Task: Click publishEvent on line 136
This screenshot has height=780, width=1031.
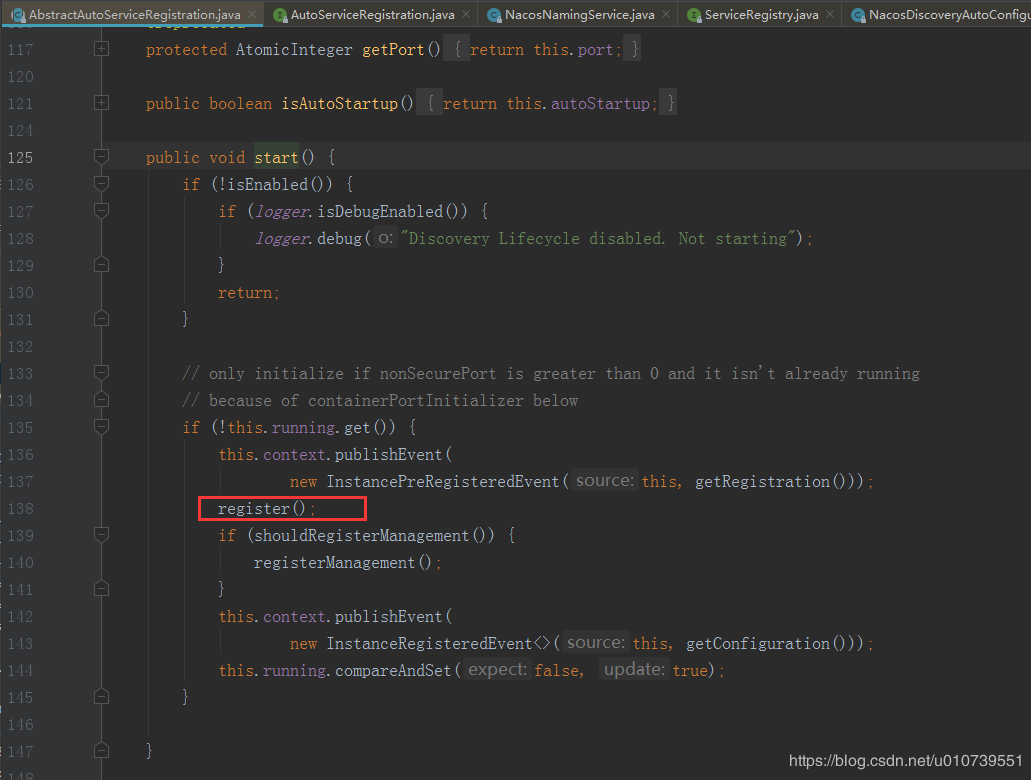Action: pyautogui.click(x=389, y=454)
